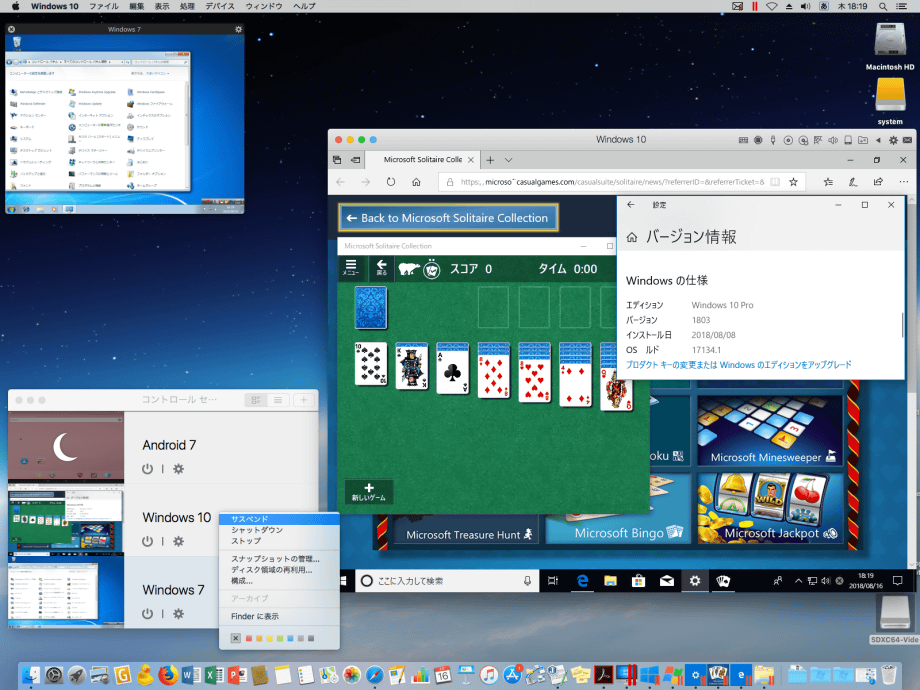Click the polar bear theme icon
The image size is (920, 690).
409,269
